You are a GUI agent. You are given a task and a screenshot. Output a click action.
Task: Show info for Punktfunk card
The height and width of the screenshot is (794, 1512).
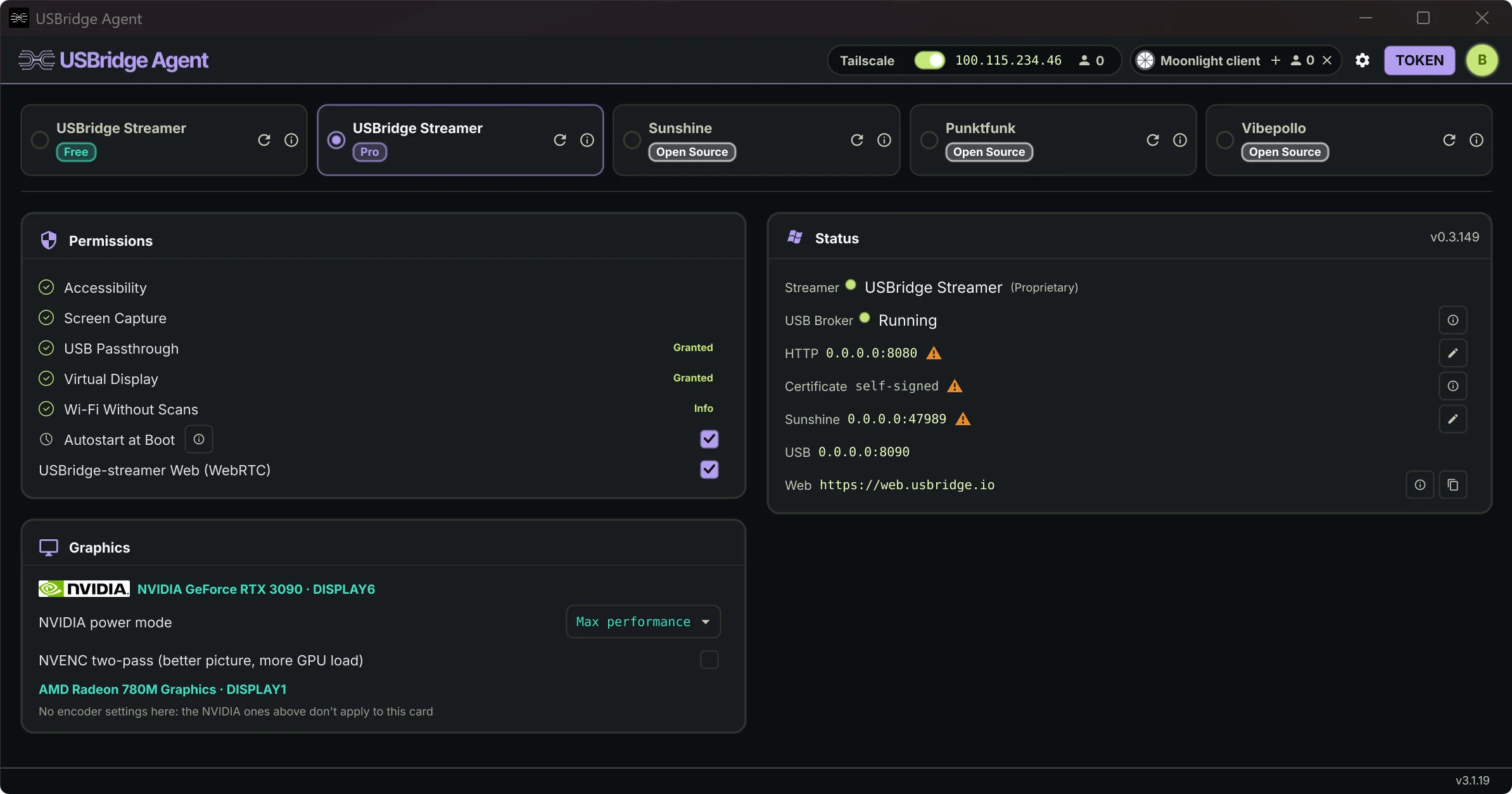(1180, 140)
